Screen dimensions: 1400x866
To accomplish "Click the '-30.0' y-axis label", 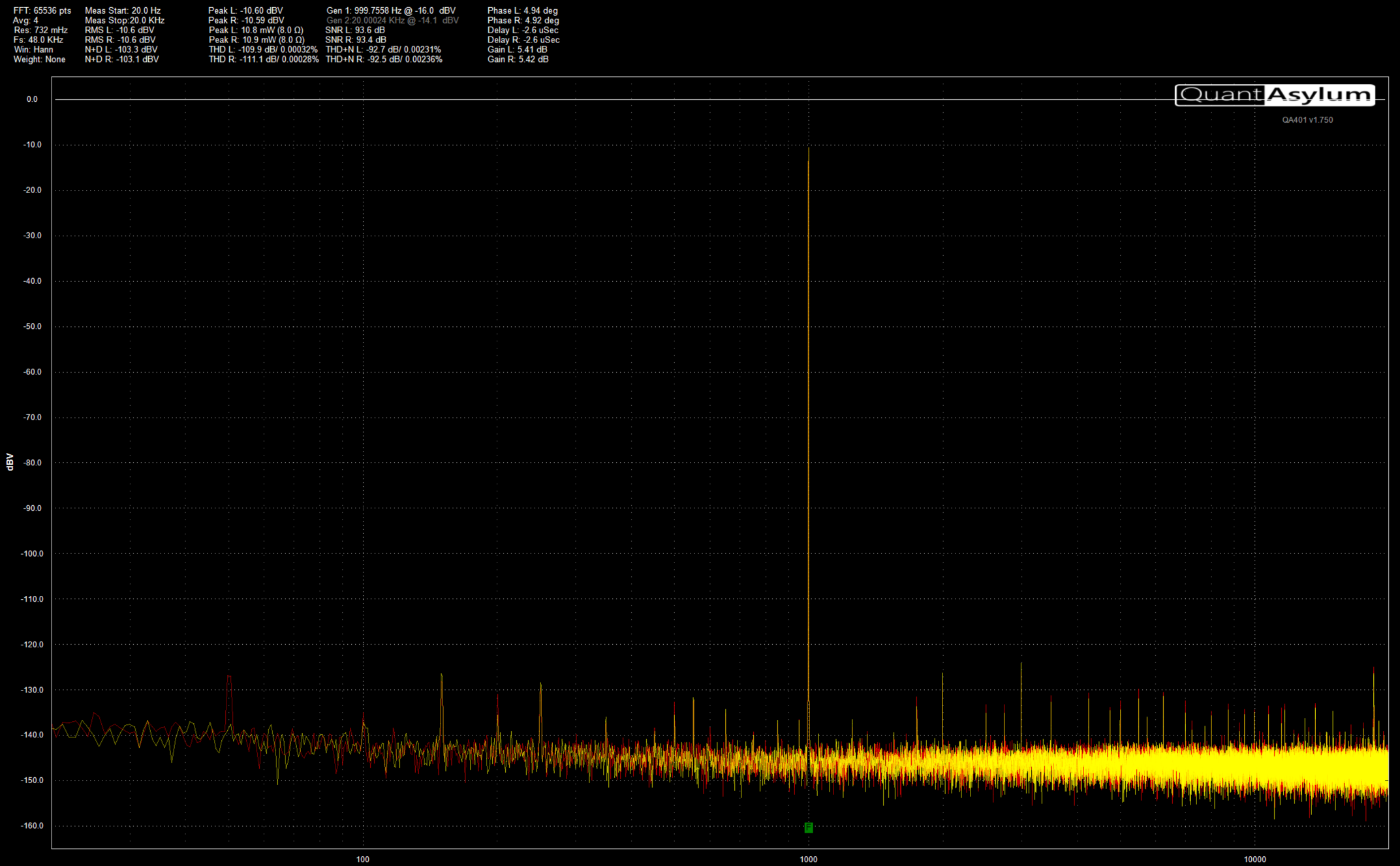I will [32, 236].
